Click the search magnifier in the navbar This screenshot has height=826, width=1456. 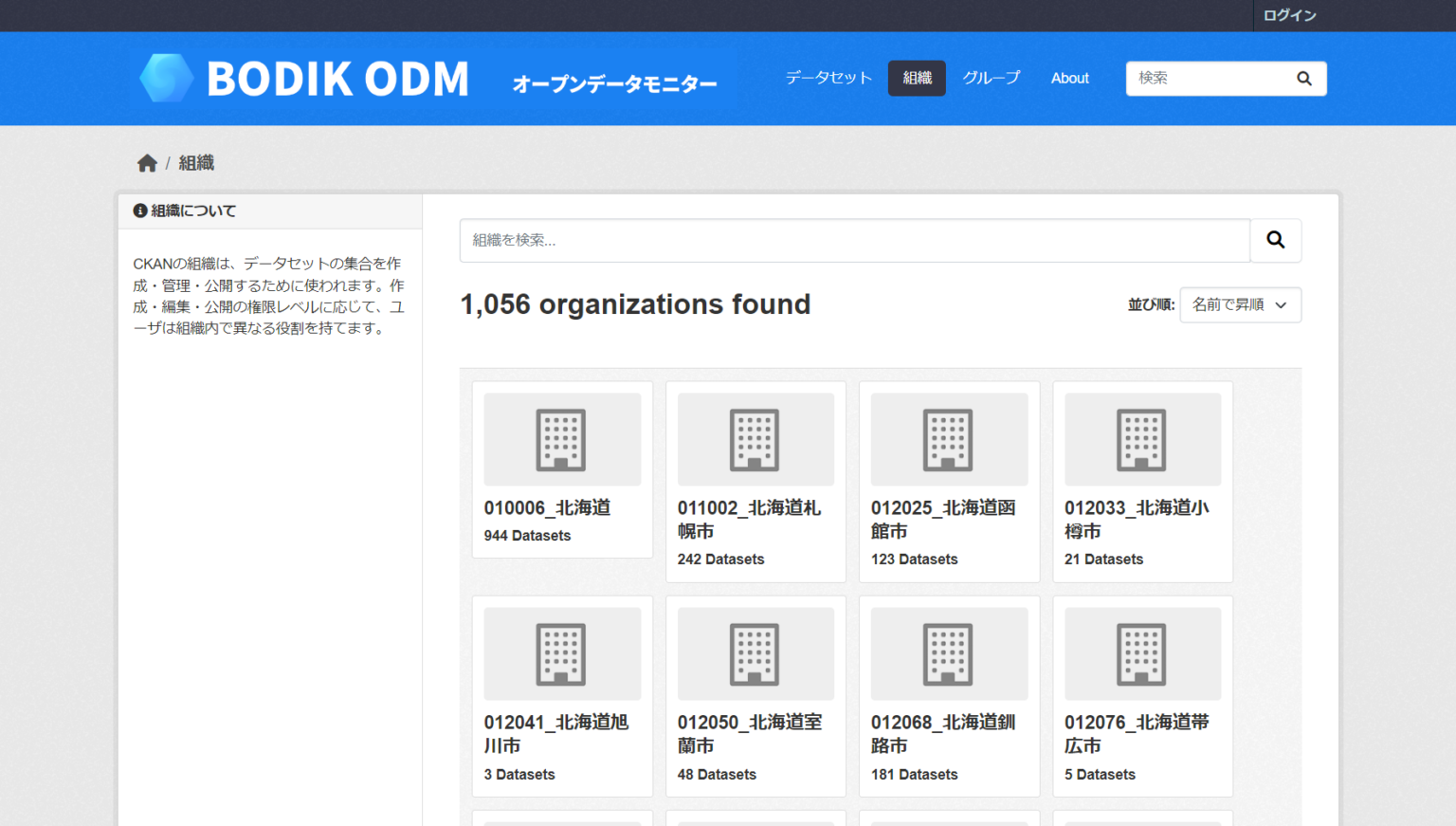(x=1303, y=79)
